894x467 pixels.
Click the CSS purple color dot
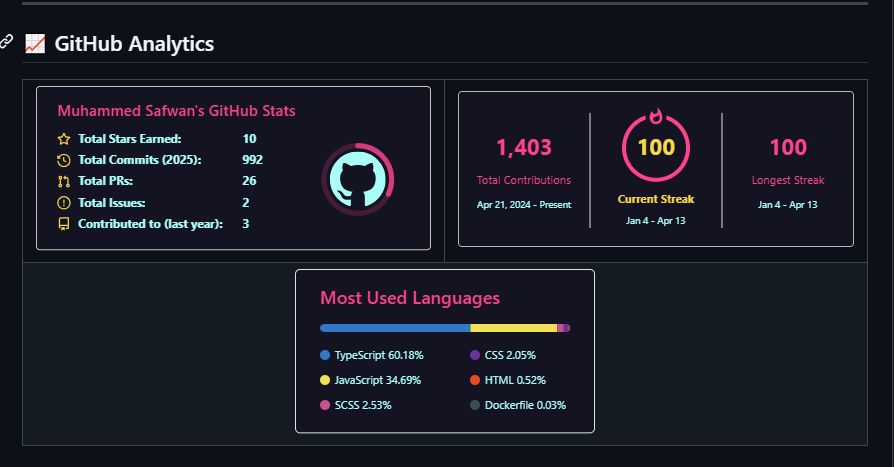475,355
